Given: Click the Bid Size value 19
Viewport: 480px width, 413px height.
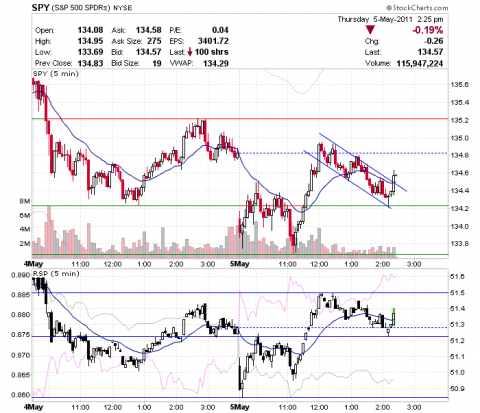Looking at the screenshot, I should [157, 63].
